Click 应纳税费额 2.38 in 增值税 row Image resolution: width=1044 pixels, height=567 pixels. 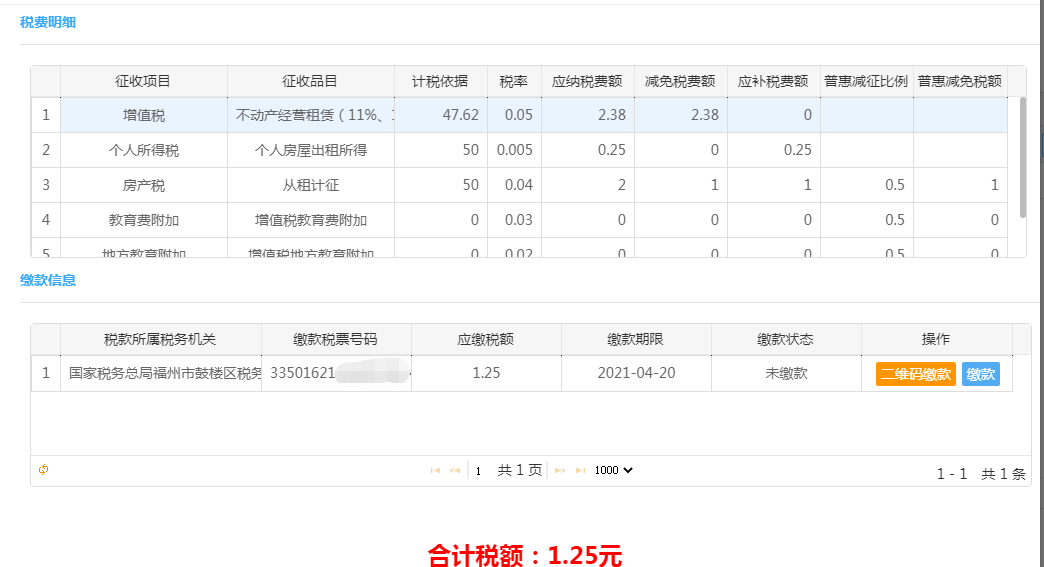pyautogui.click(x=587, y=115)
